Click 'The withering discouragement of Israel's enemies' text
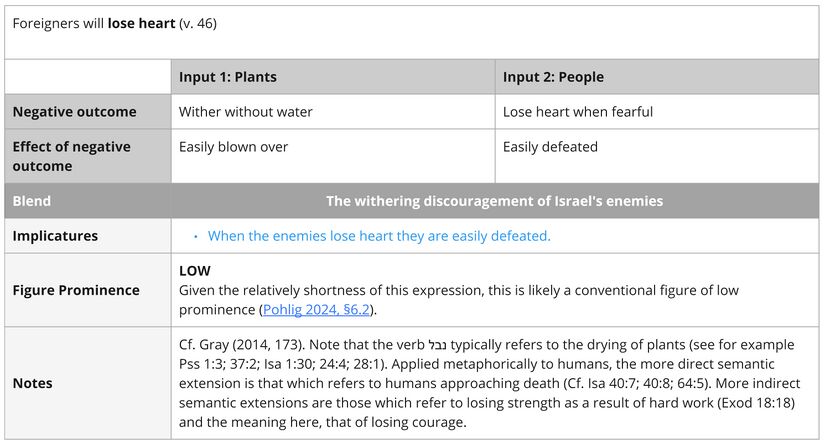Image resolution: width=825 pixels, height=444 pixels. pos(494,201)
